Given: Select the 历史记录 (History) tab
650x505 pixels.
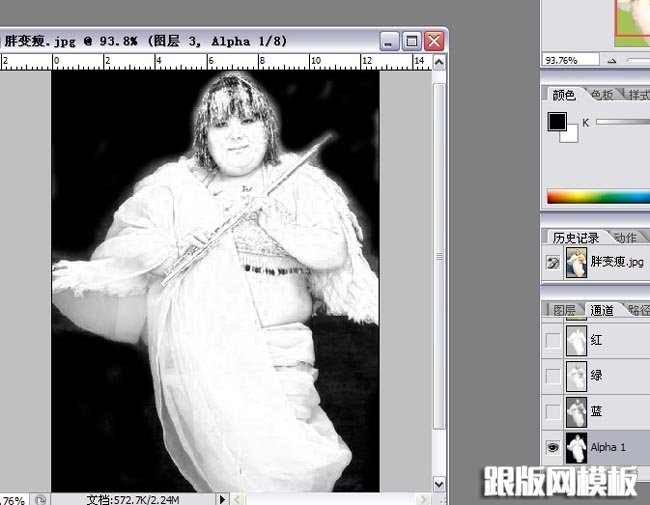Looking at the screenshot, I should (x=576, y=238).
